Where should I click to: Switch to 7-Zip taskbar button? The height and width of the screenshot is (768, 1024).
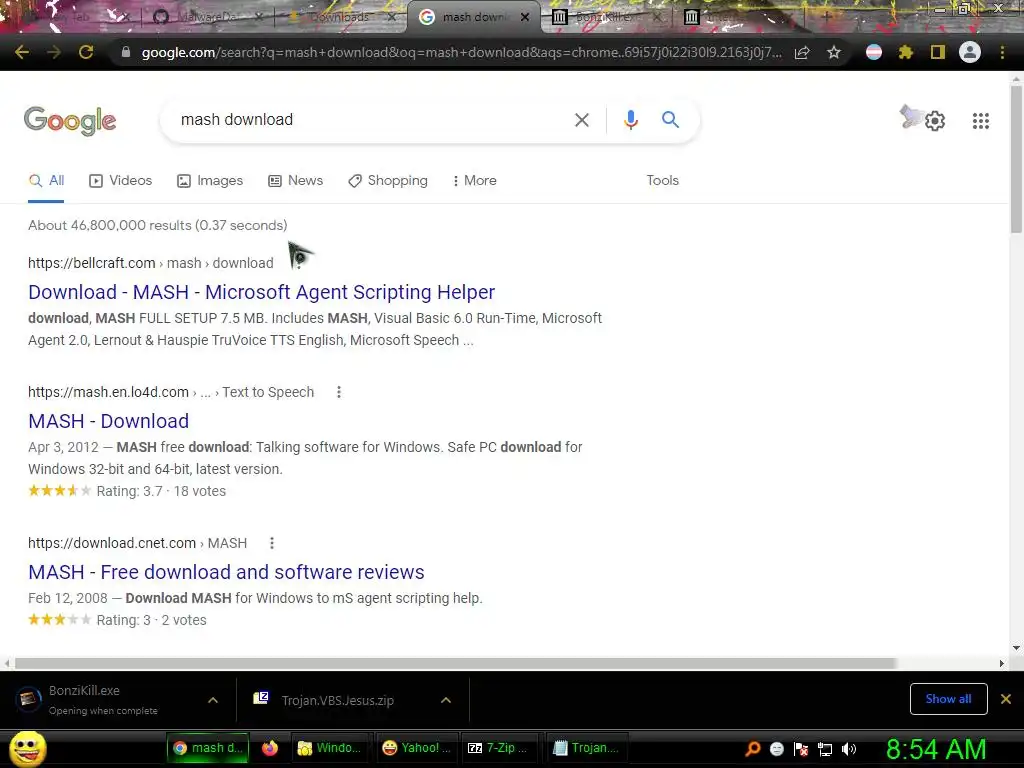(x=498, y=748)
